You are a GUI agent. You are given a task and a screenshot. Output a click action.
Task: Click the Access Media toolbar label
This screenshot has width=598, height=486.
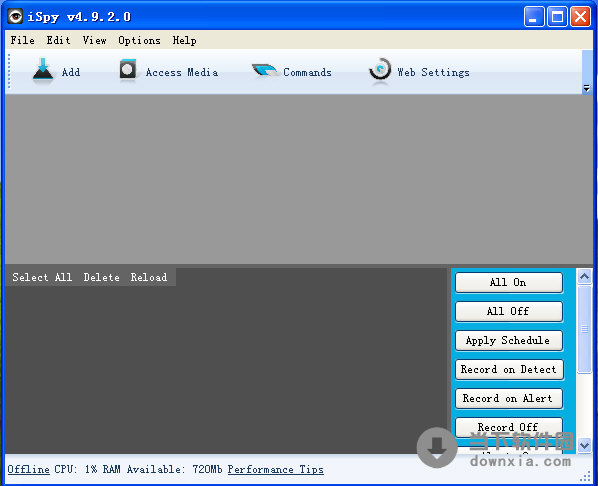point(182,72)
